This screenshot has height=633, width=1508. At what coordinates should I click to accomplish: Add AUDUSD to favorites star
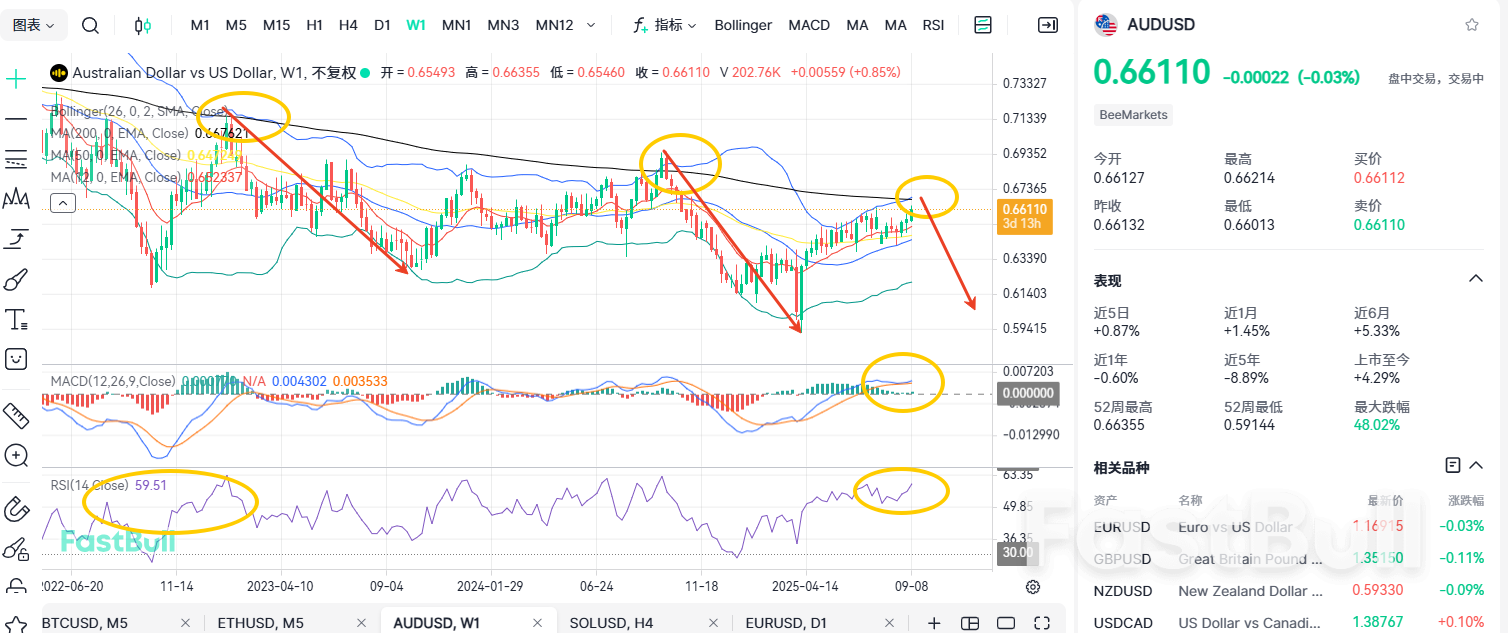coord(1471,25)
